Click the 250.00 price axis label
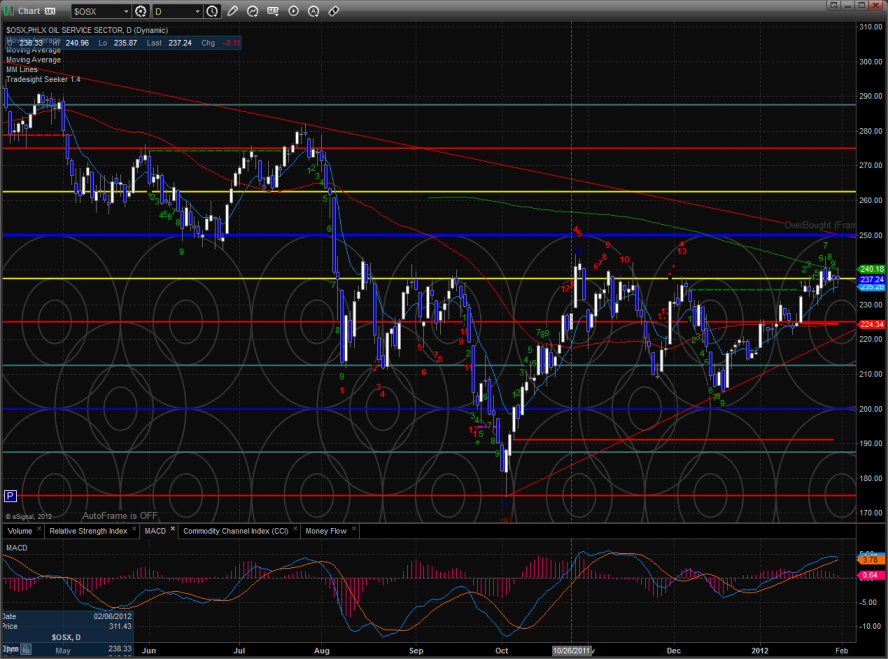This screenshot has width=888, height=659. (x=871, y=235)
